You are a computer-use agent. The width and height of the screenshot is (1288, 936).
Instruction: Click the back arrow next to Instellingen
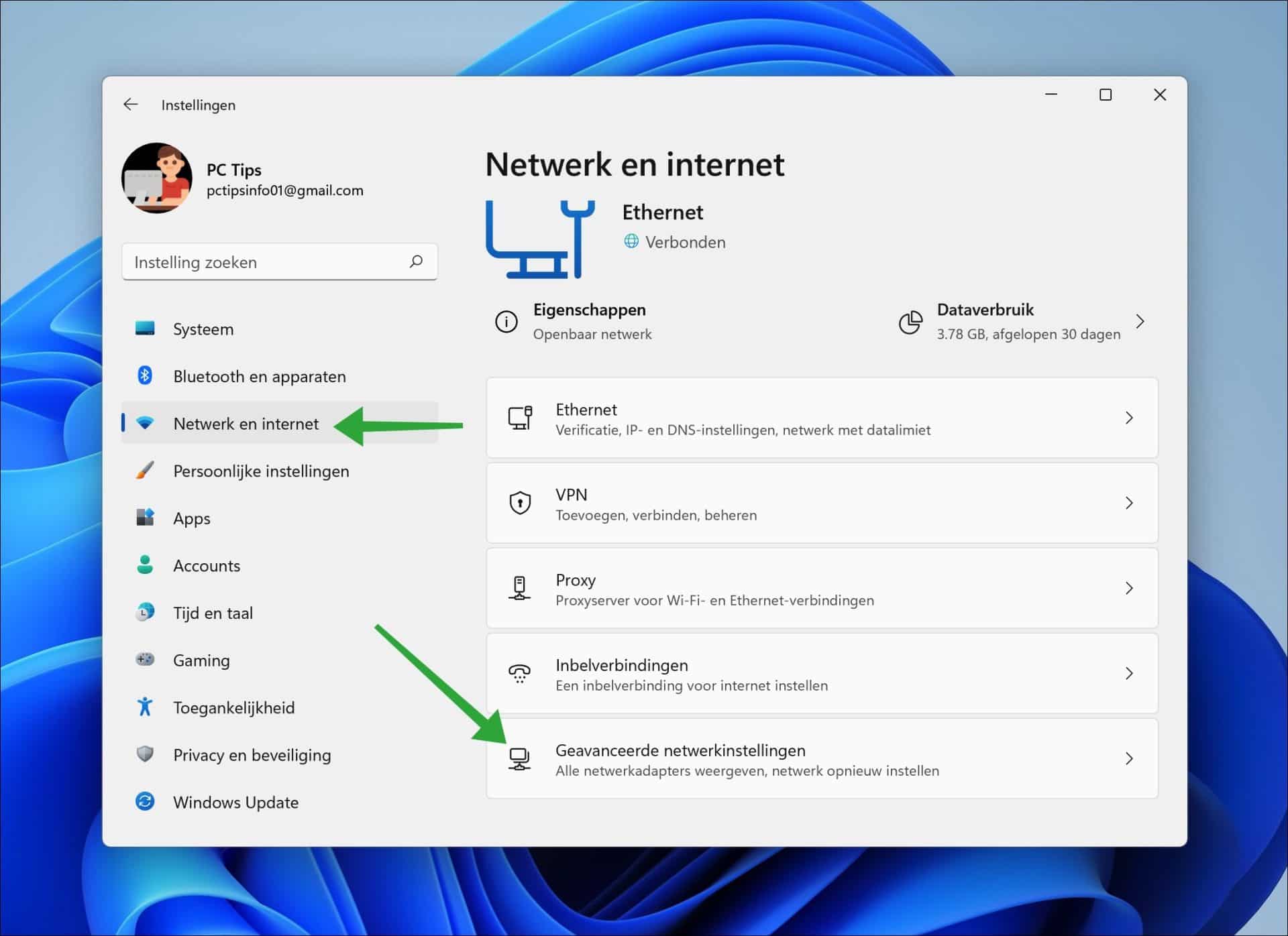click(x=131, y=105)
